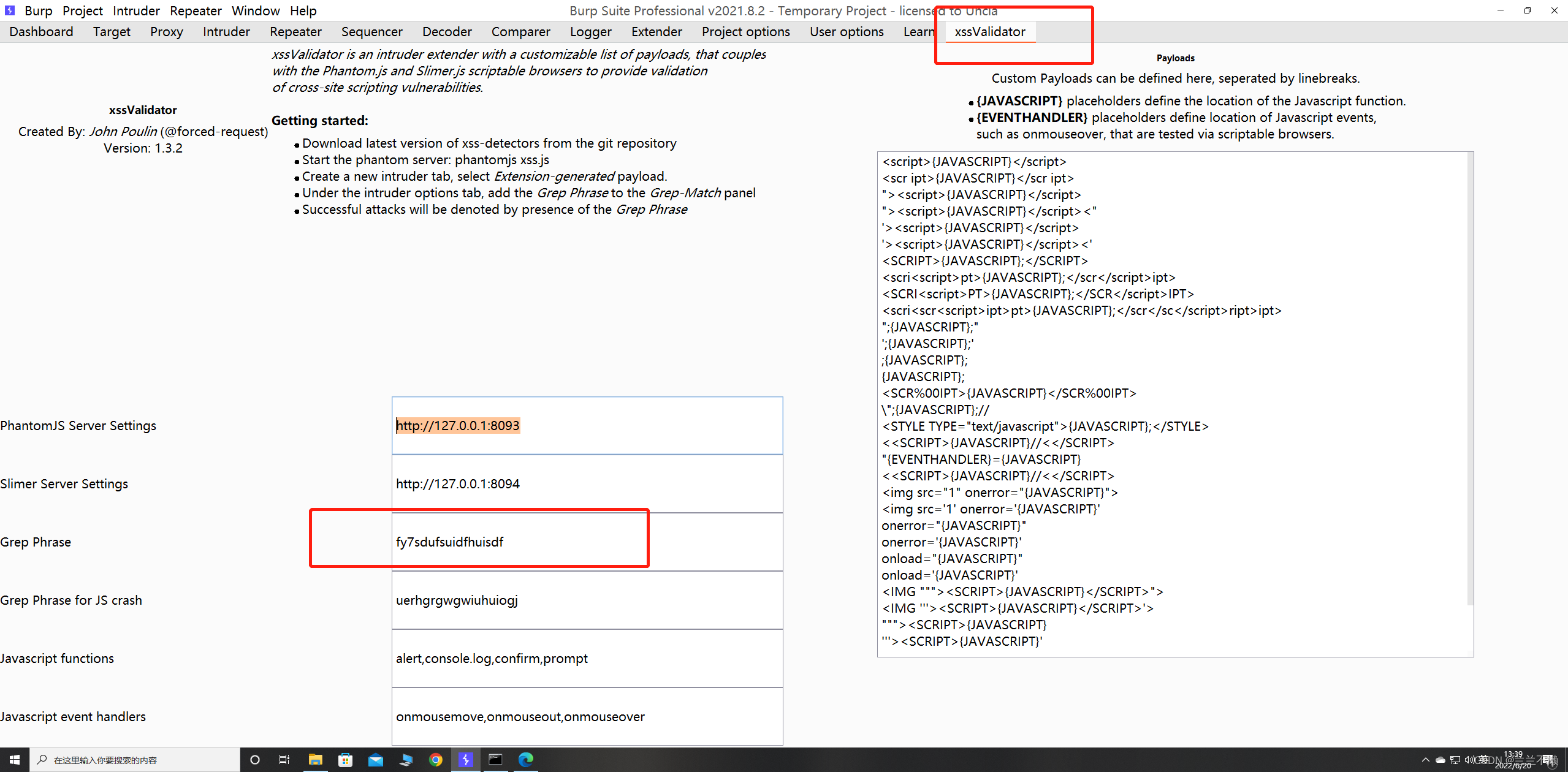The height and width of the screenshot is (772, 1568).
Task: Switch to the Target tab
Action: (112, 32)
